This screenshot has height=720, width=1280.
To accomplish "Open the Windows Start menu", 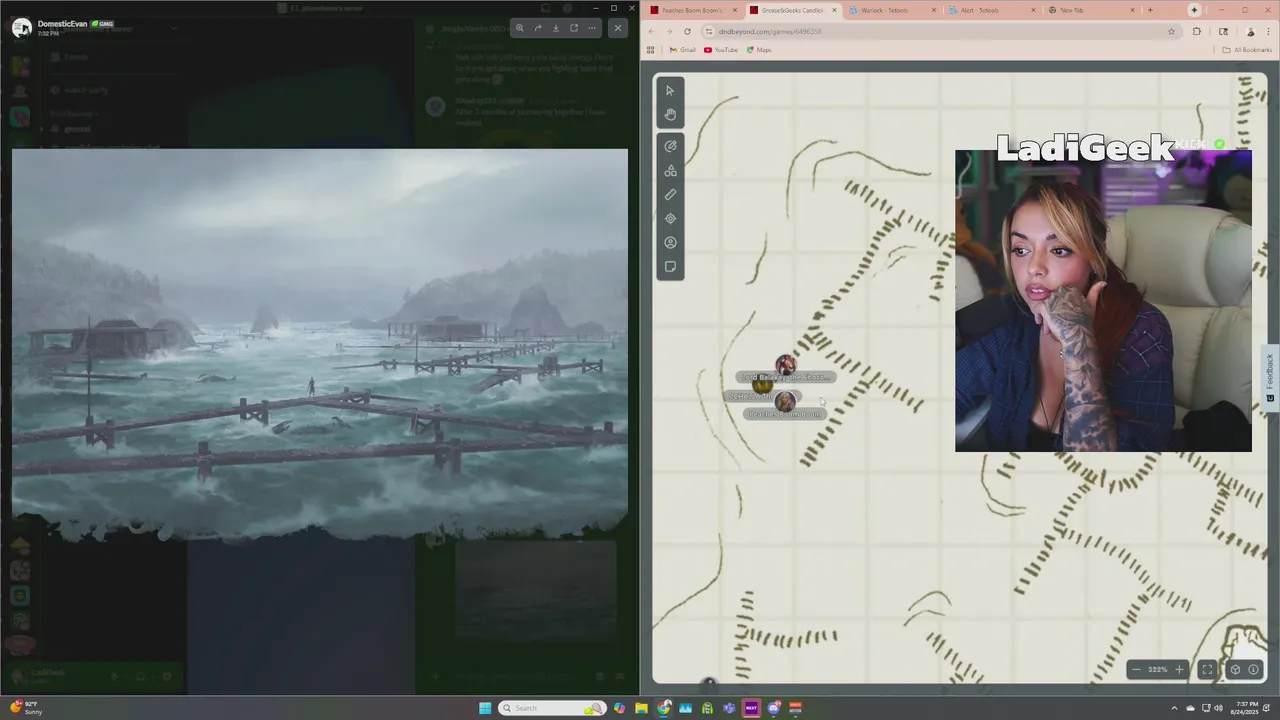I will [485, 708].
